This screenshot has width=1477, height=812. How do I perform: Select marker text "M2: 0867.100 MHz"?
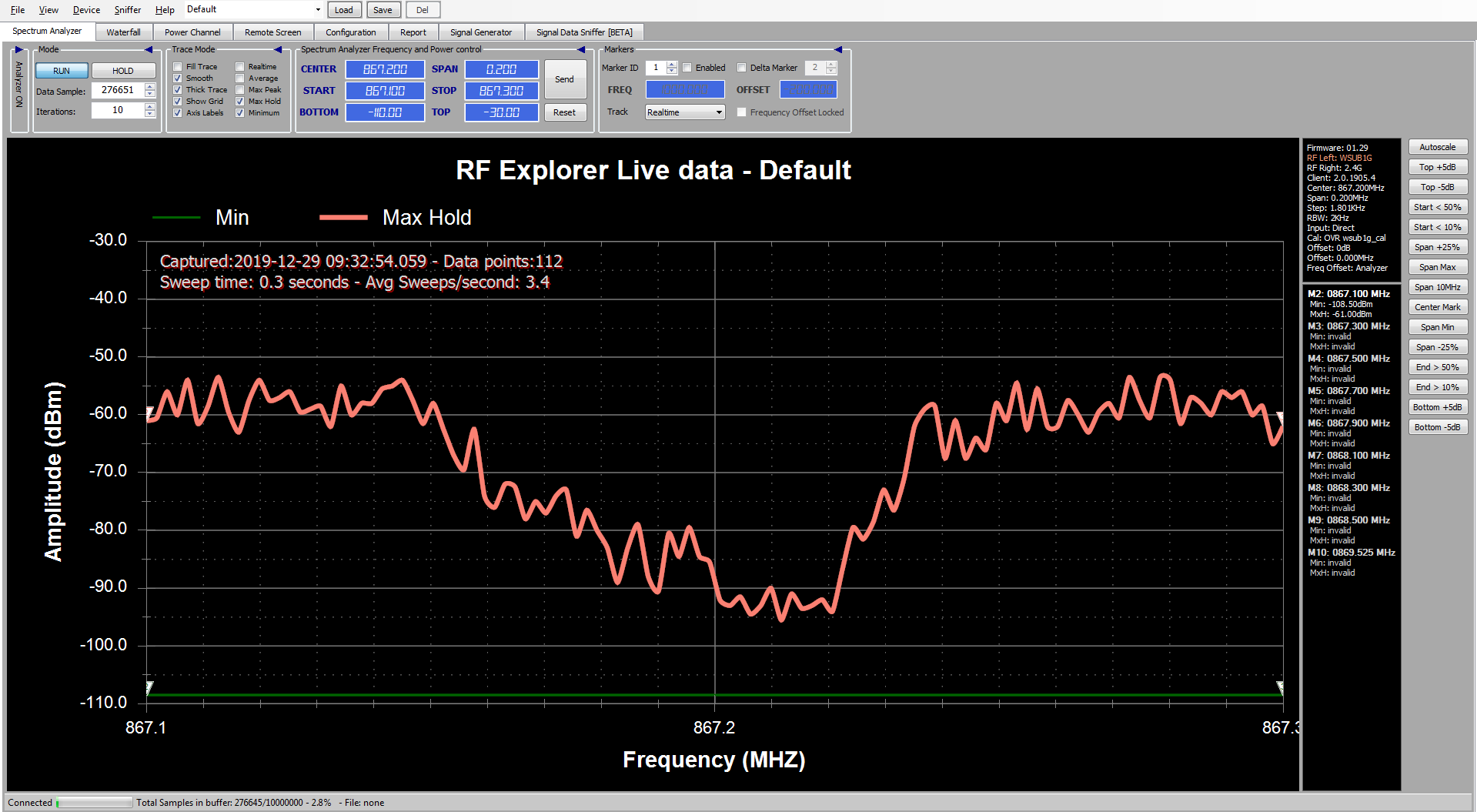1348,294
